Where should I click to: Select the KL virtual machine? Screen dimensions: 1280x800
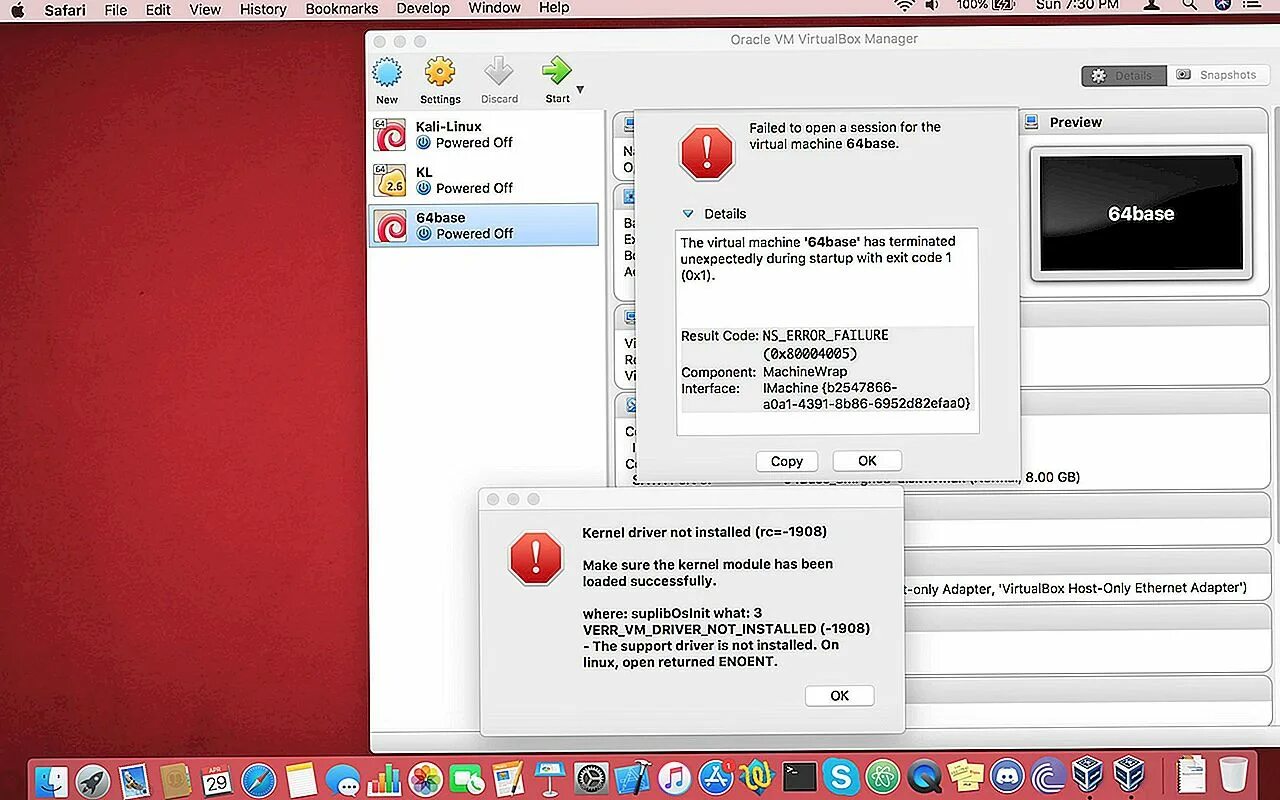pos(484,180)
